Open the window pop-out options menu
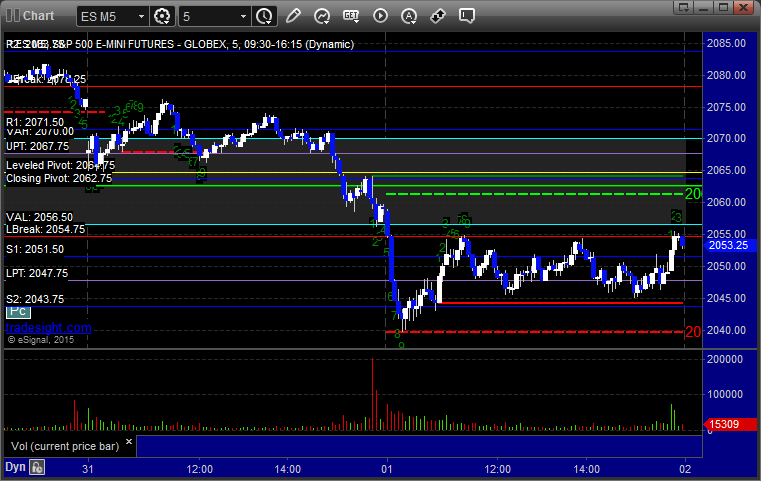The width and height of the screenshot is (761, 481). click(x=684, y=7)
